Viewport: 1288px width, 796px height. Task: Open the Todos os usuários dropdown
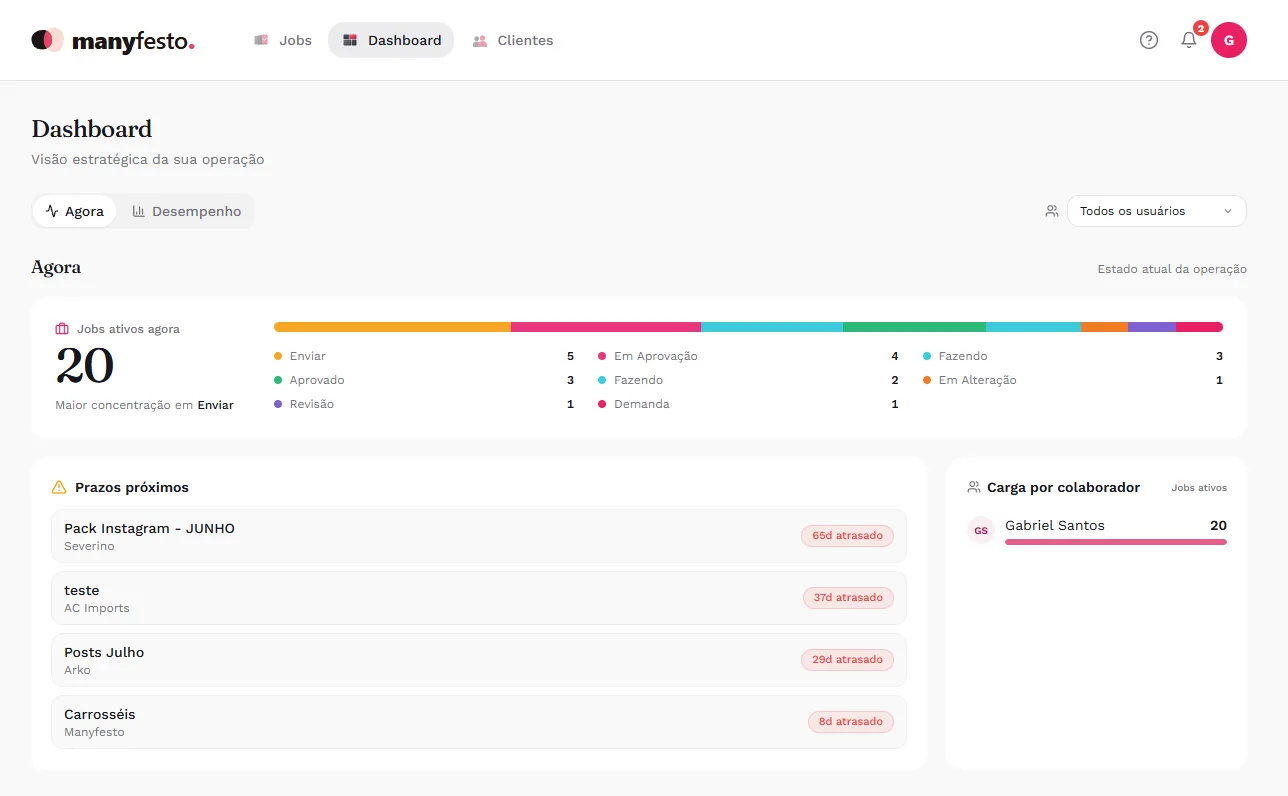1157,211
